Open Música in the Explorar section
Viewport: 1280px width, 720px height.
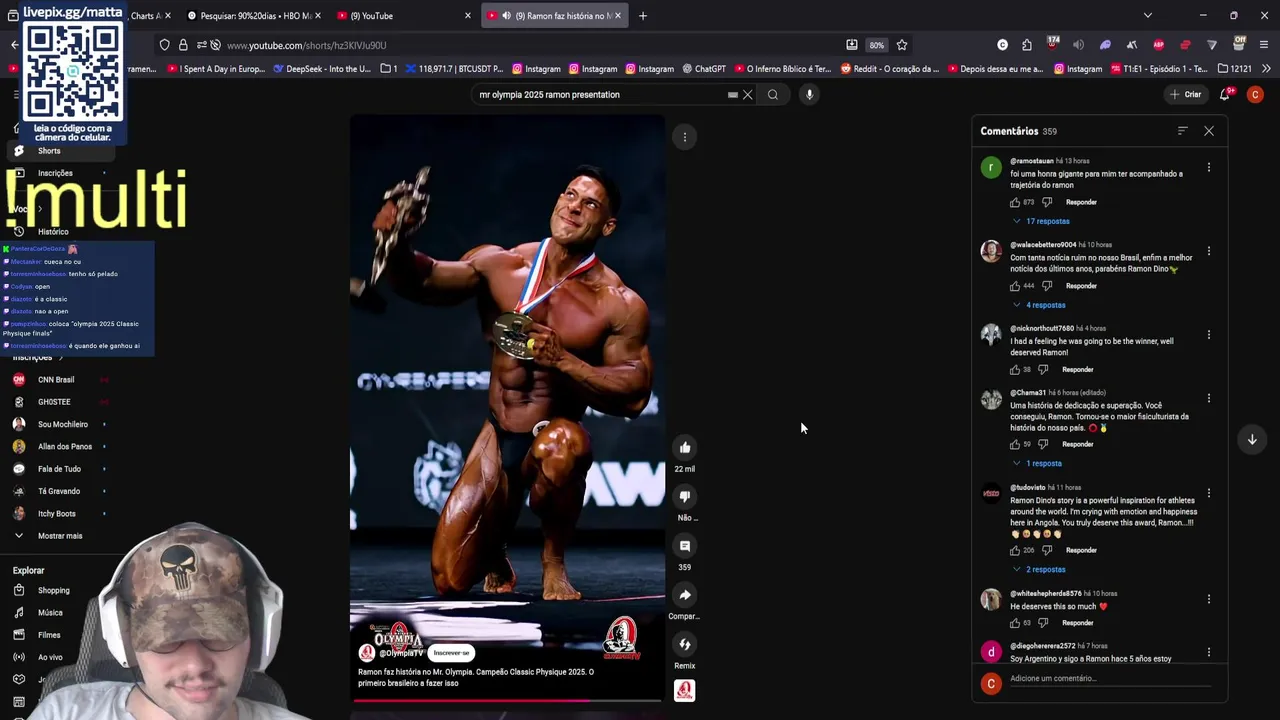pos(50,613)
